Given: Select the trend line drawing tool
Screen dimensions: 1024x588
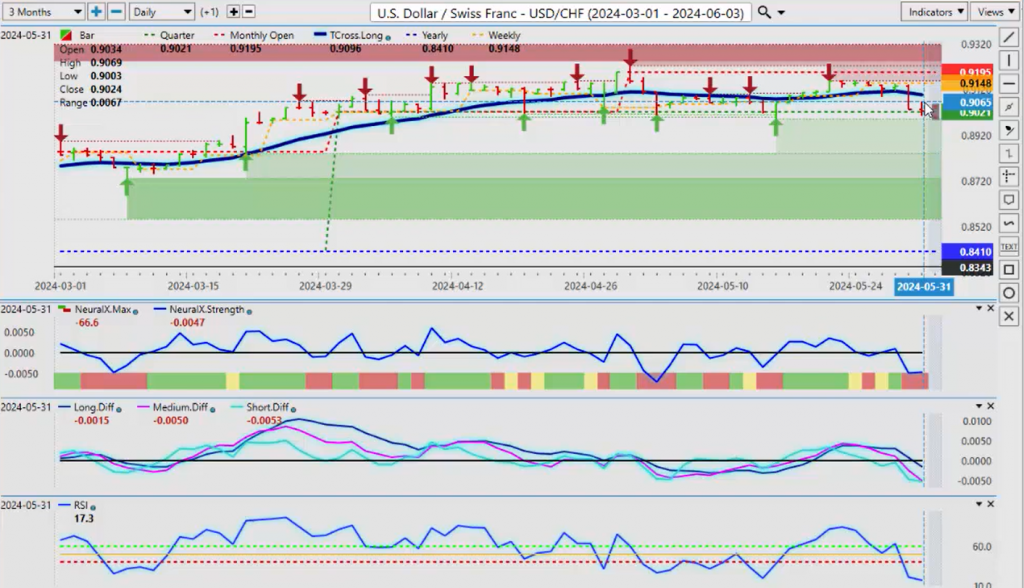Looking at the screenshot, I should (x=1009, y=37).
